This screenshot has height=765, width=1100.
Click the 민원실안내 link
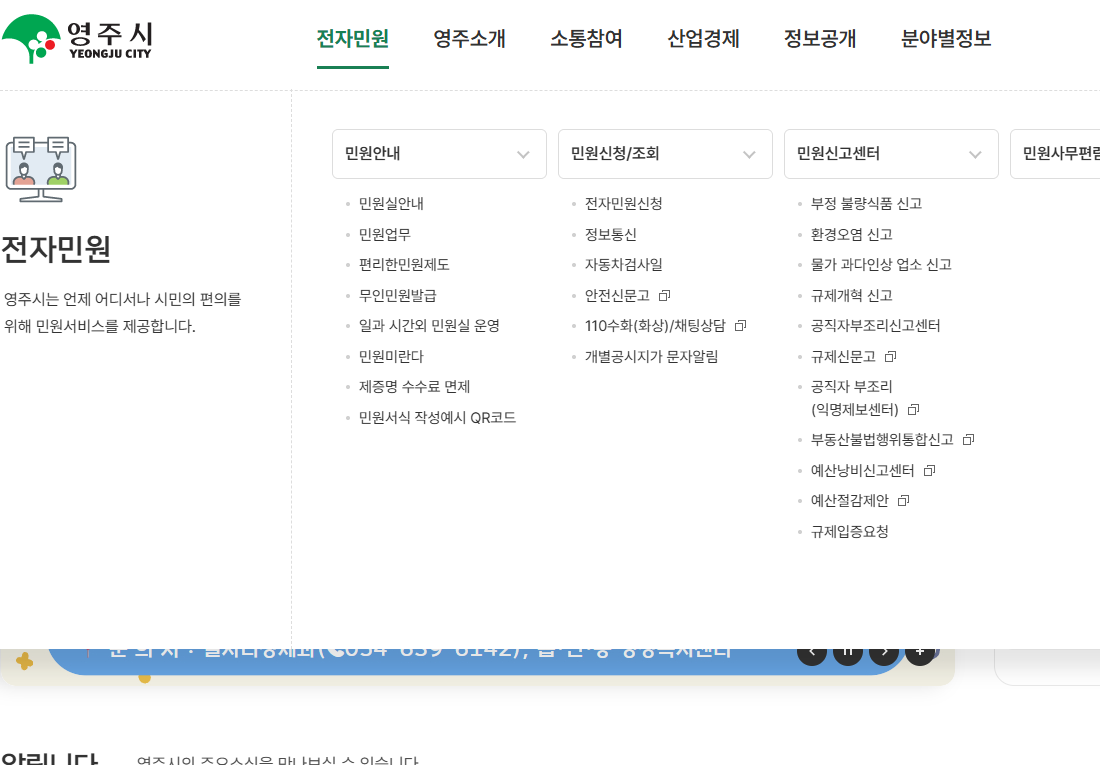click(391, 203)
